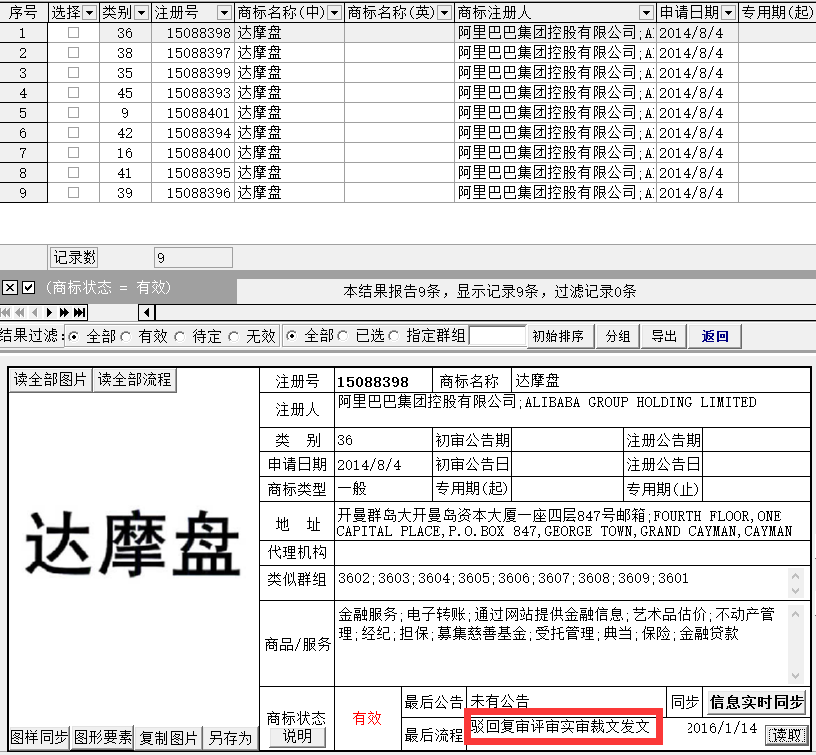Click the 商品/服务 box scroll up arrow
The height and width of the screenshot is (755, 816).
795,614
